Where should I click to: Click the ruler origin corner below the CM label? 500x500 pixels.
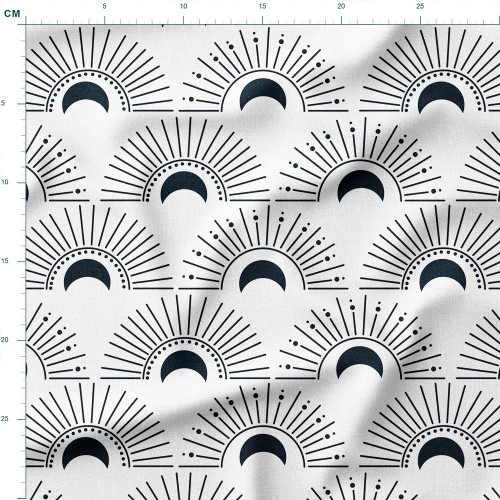[x=26, y=24]
